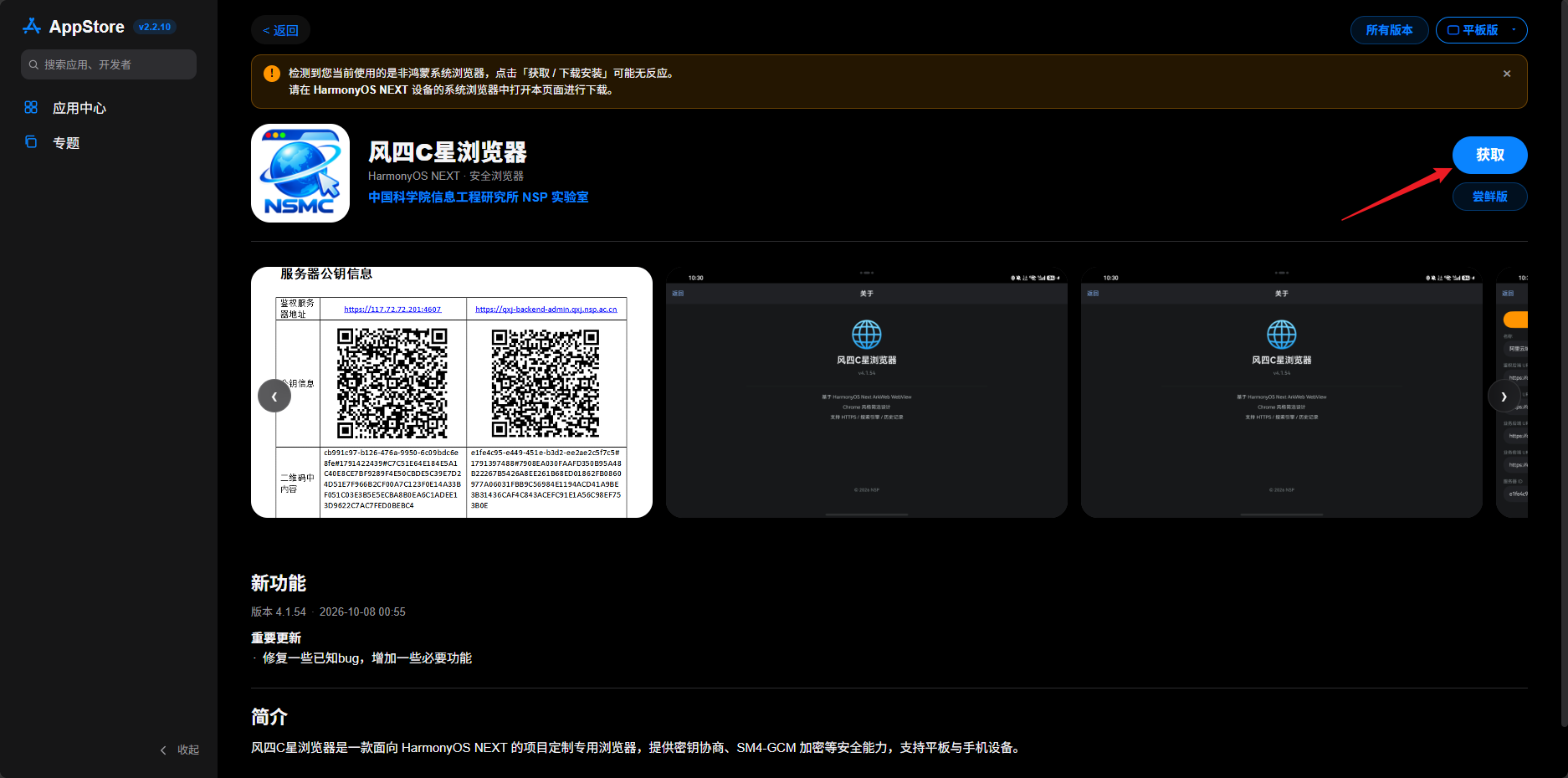Image resolution: width=1568 pixels, height=778 pixels.
Task: Click the 重要更新 heading
Action: [x=276, y=637]
